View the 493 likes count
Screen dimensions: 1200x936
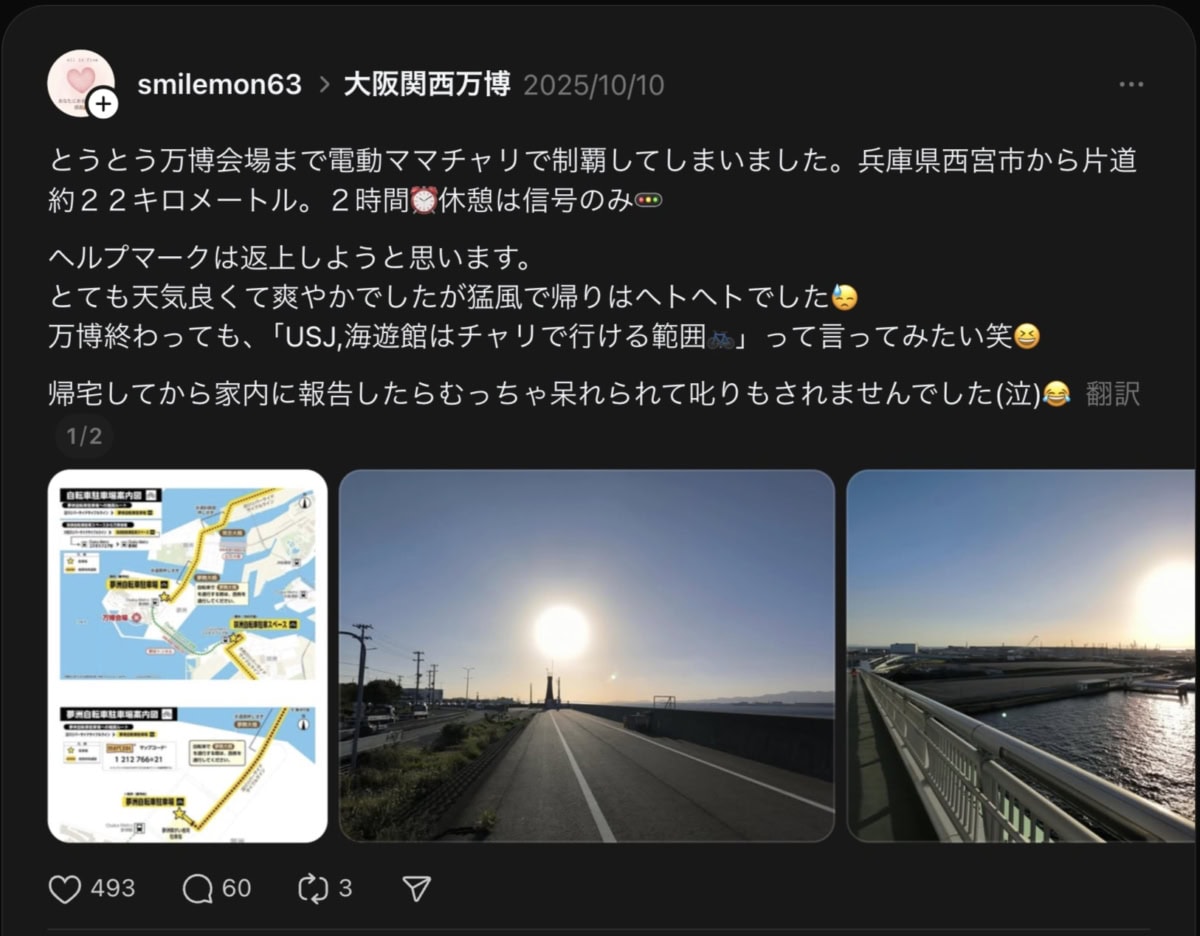coord(112,888)
